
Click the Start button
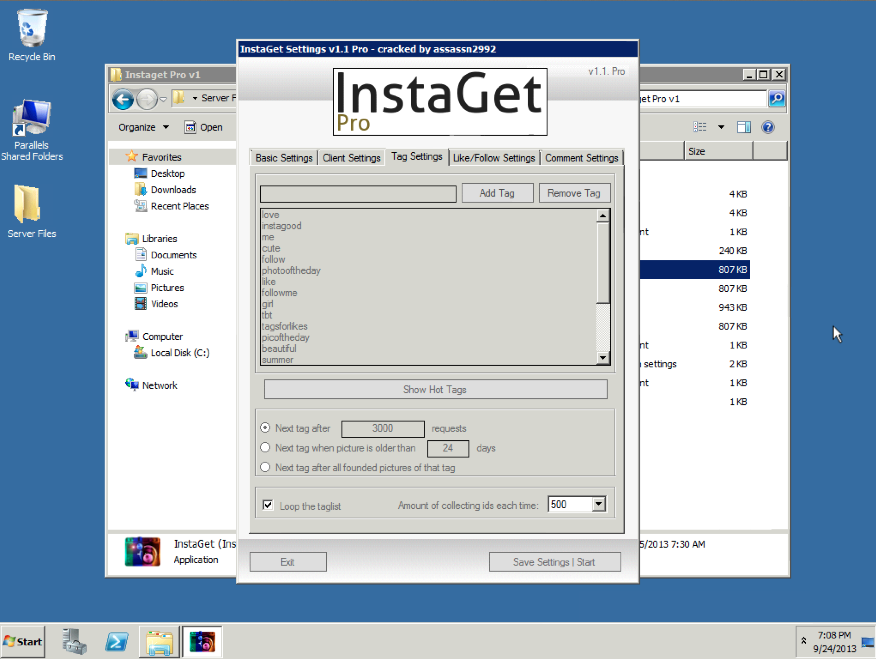[23, 642]
